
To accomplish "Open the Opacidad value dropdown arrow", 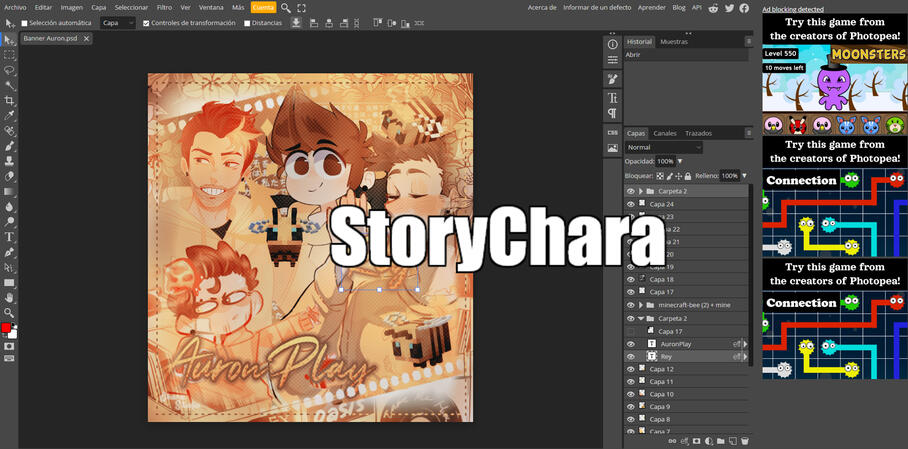I will coord(680,161).
